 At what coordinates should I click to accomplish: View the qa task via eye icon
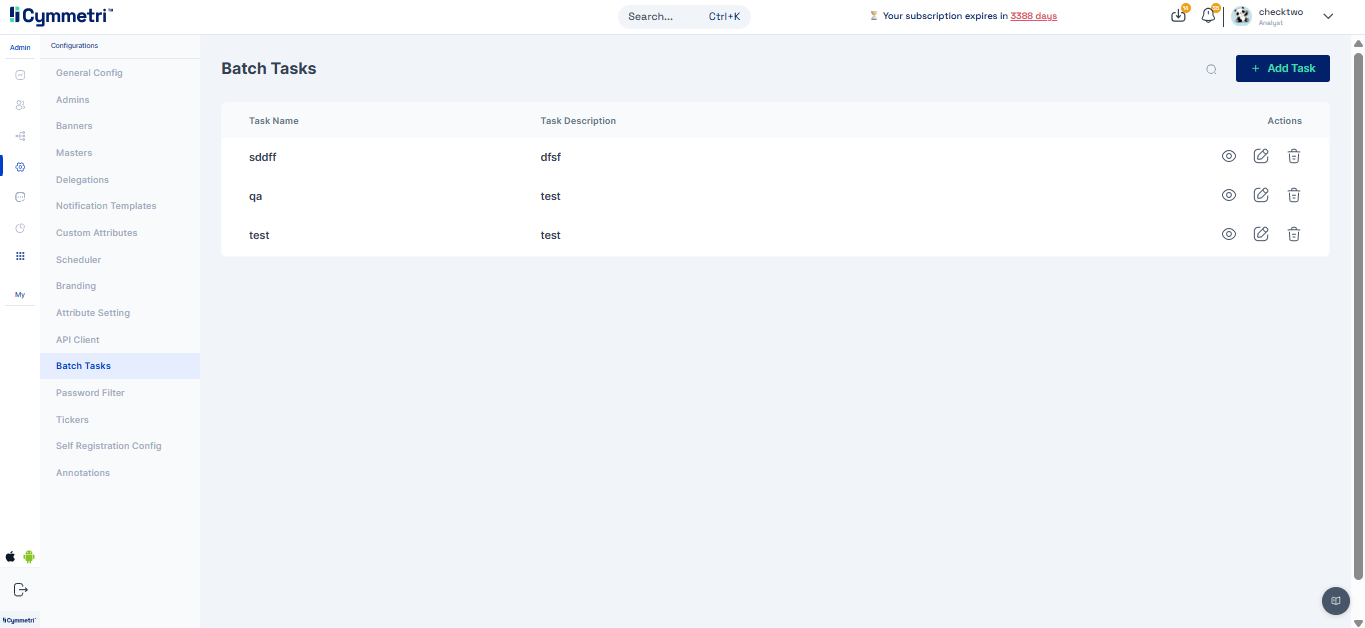[x=1229, y=195]
